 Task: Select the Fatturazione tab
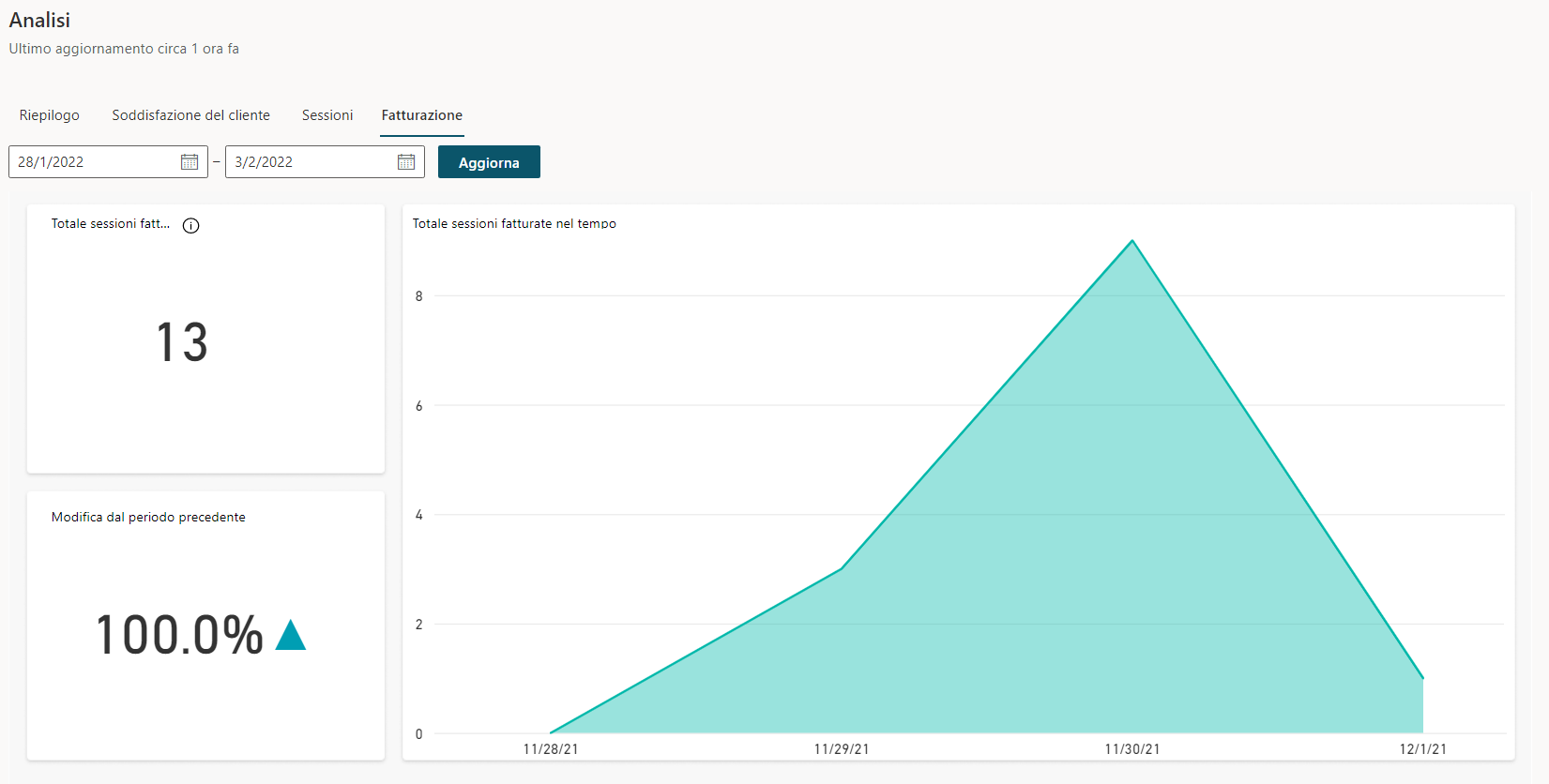421,115
